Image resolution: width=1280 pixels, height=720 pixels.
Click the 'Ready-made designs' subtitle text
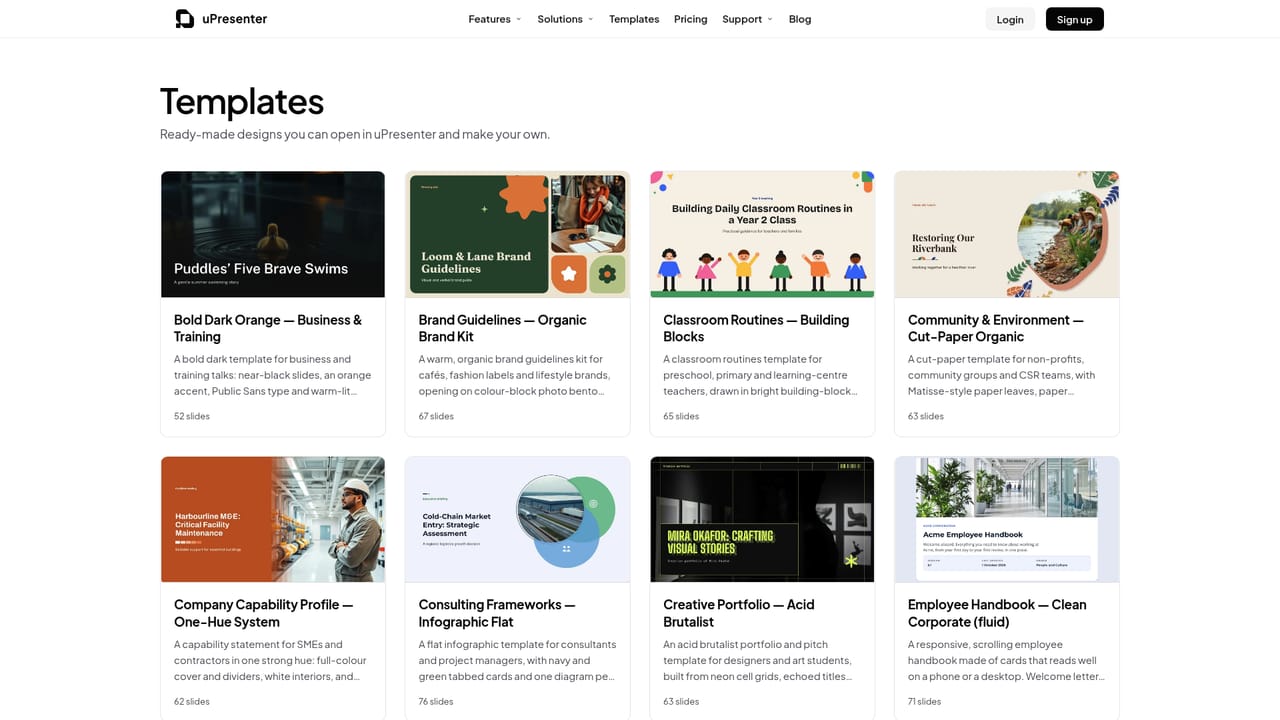355,134
